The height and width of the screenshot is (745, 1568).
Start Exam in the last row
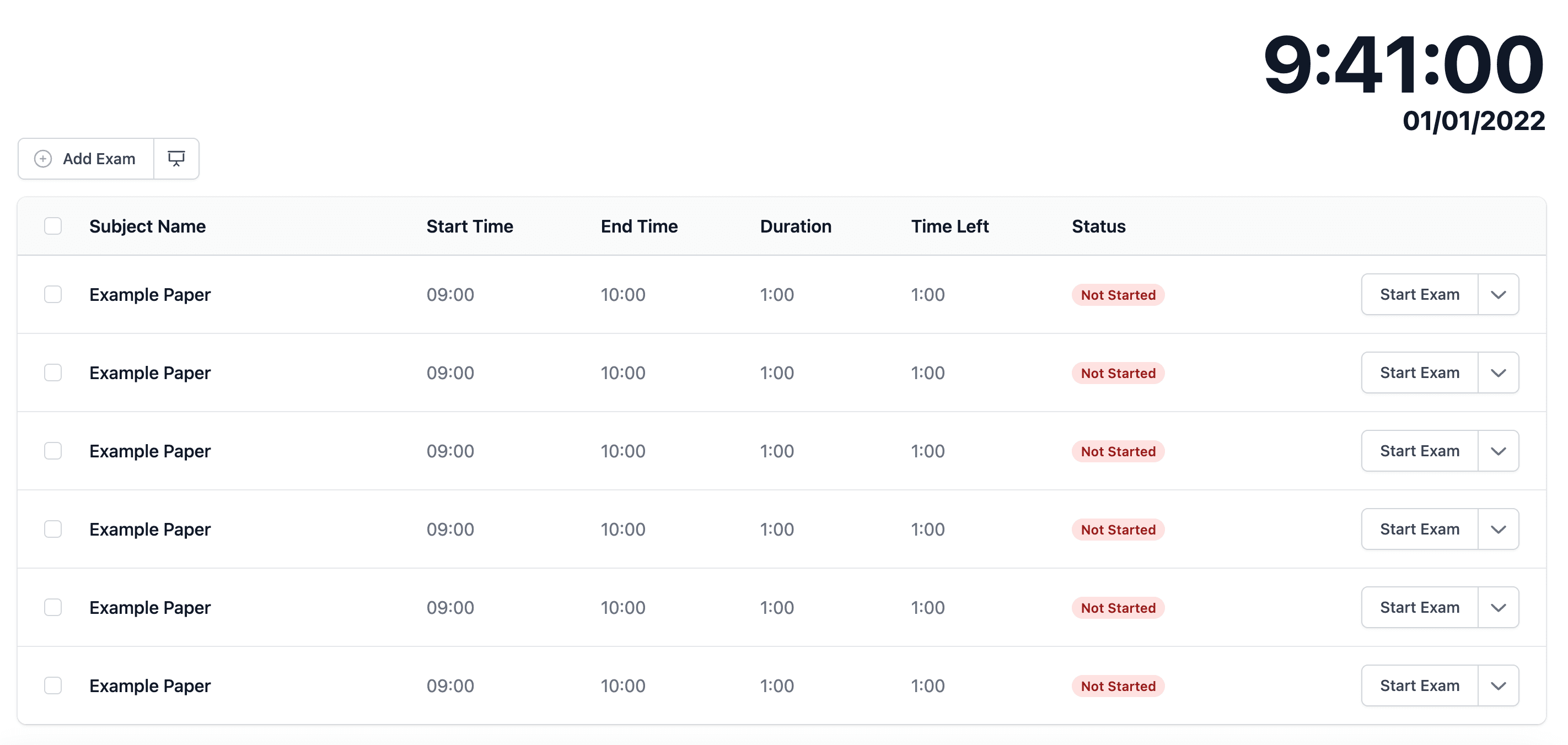pyautogui.click(x=1420, y=686)
